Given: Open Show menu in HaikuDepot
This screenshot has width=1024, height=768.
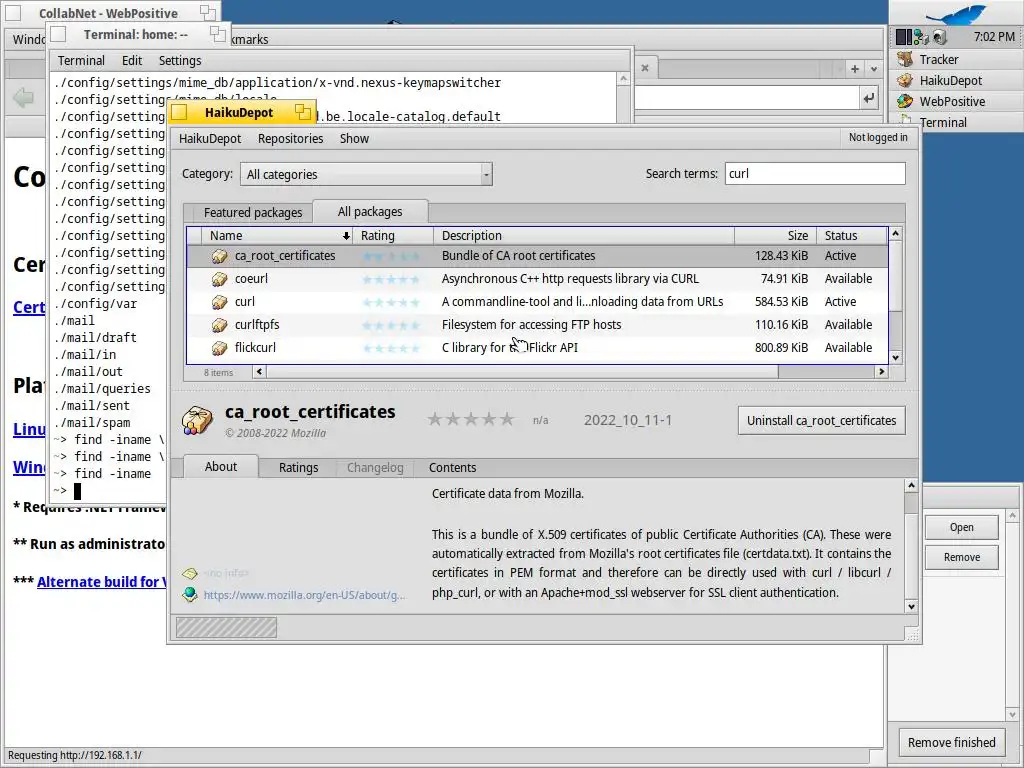Looking at the screenshot, I should click(x=355, y=138).
